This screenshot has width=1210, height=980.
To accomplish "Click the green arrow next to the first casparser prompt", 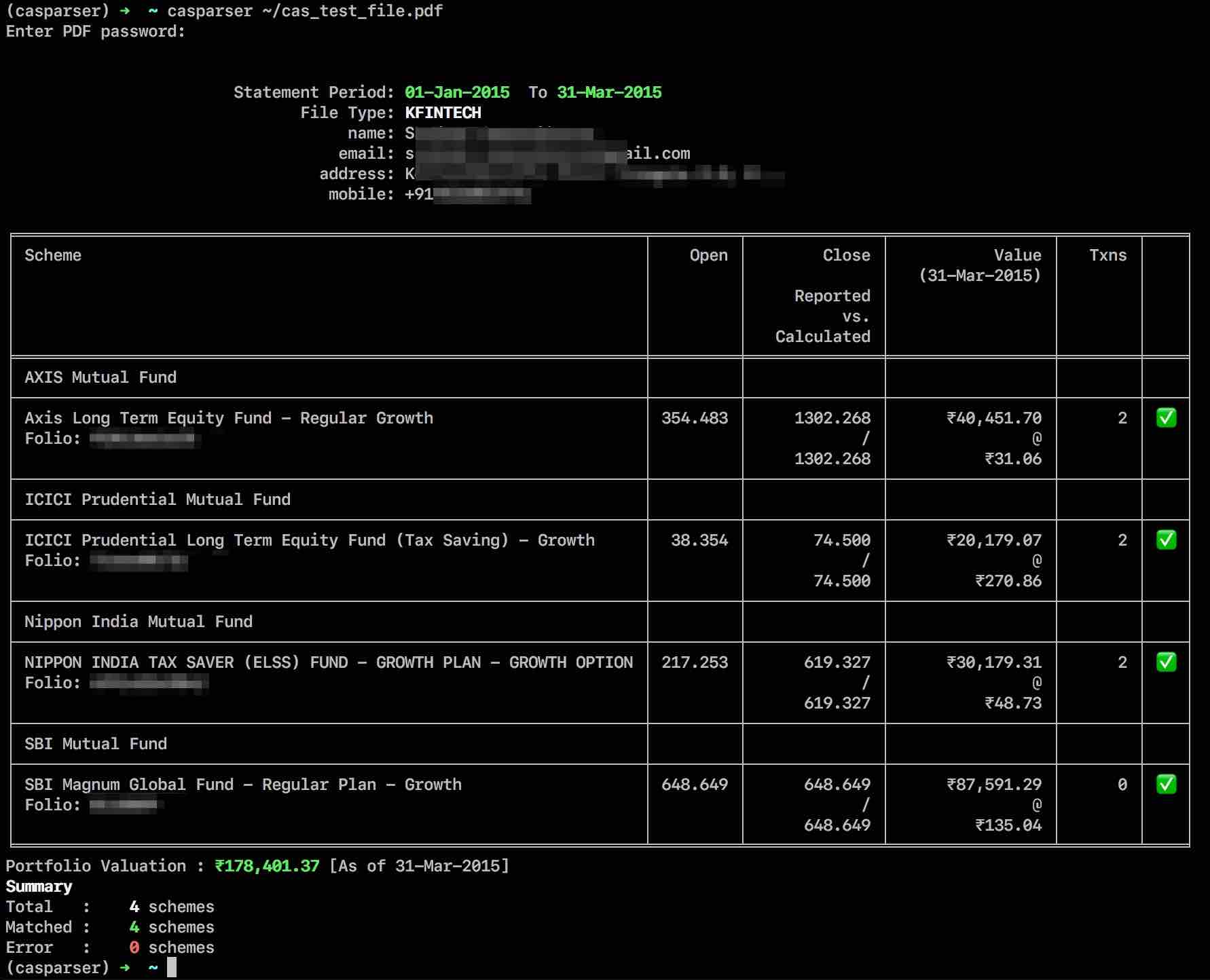I will [125, 11].
